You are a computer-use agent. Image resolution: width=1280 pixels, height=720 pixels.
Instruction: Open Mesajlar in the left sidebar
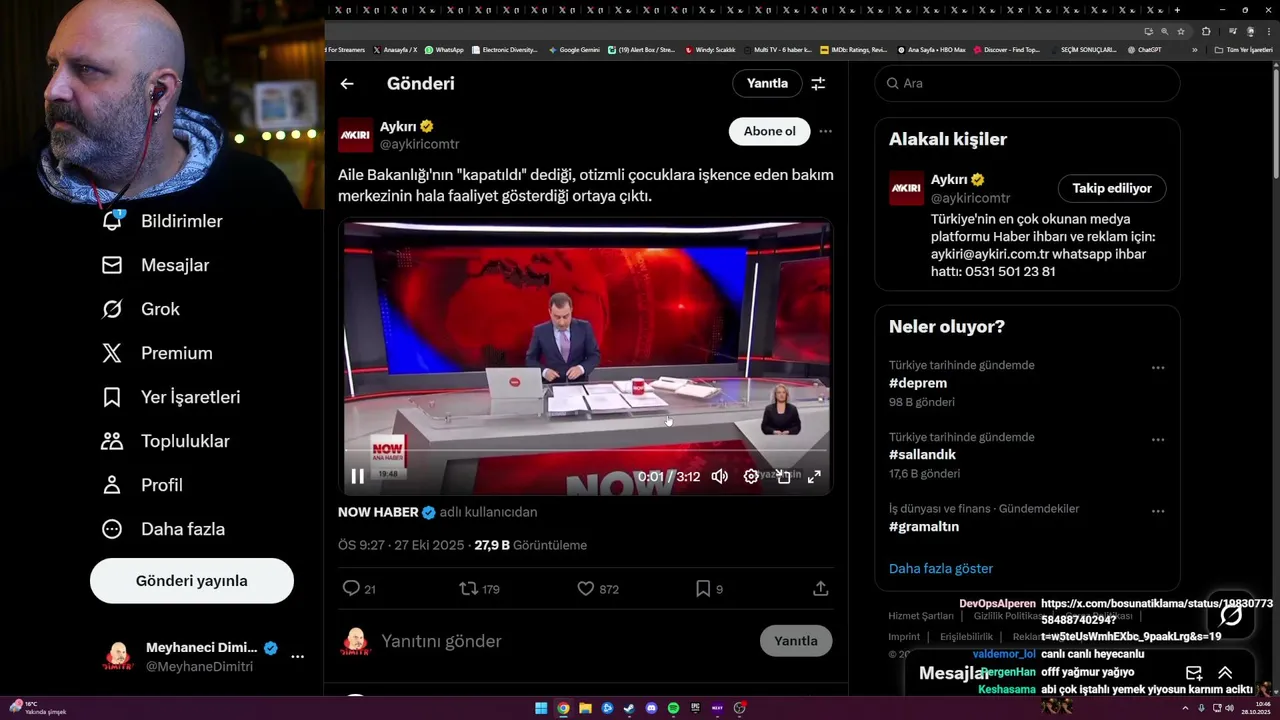[x=155, y=265]
